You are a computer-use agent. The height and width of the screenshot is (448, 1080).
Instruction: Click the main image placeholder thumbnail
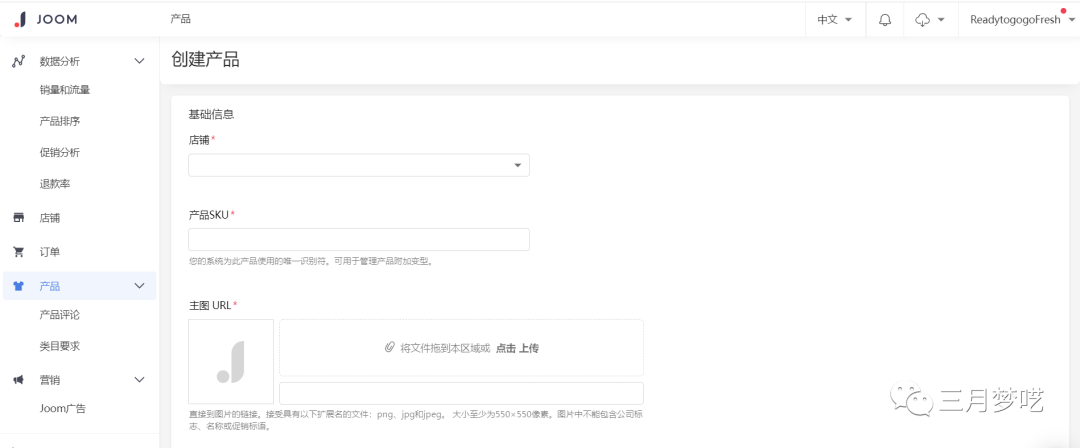[231, 361]
